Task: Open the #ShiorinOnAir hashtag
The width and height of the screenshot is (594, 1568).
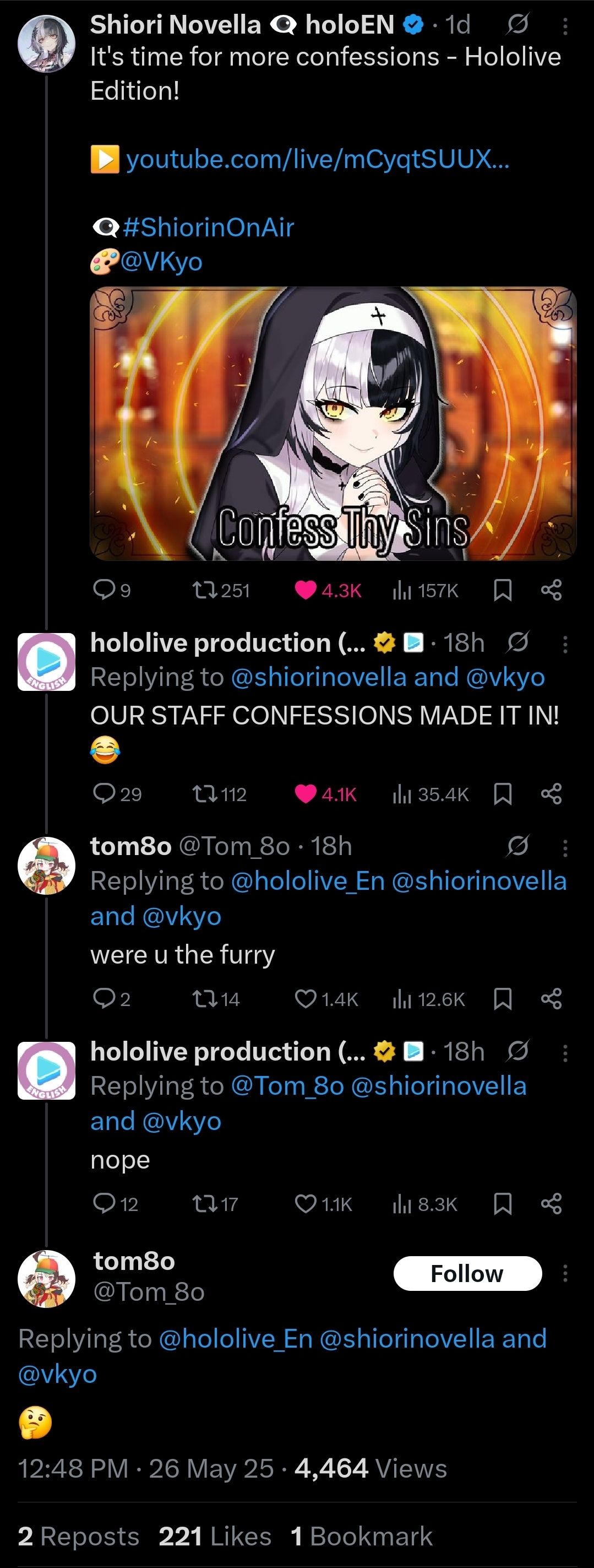Action: click(209, 228)
